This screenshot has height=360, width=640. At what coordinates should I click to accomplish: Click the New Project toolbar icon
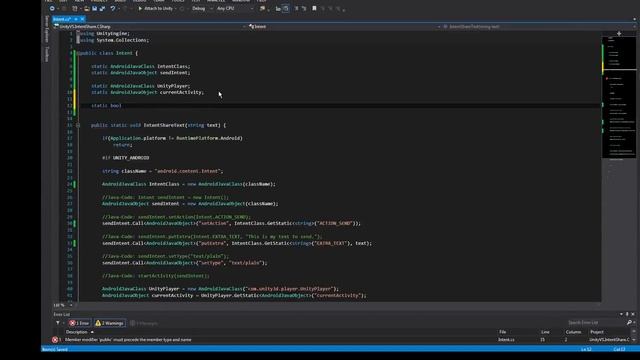point(74,8)
